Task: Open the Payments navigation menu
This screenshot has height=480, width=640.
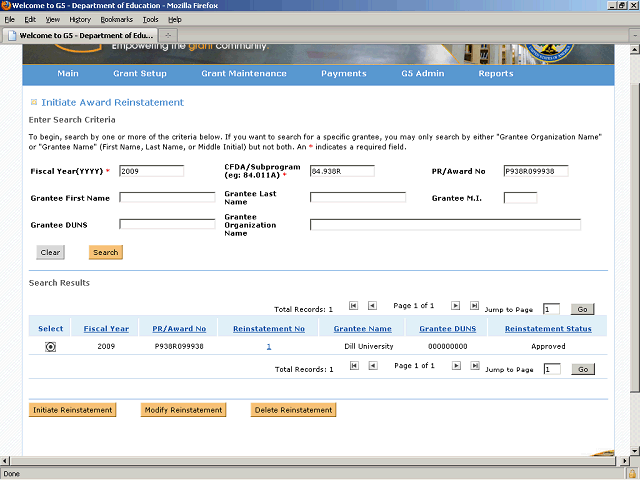Action: point(343,73)
